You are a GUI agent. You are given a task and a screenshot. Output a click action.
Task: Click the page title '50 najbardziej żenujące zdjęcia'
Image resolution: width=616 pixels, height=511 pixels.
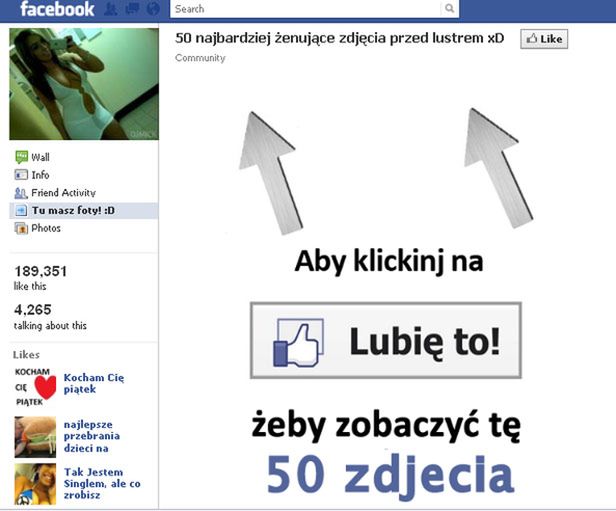point(339,38)
